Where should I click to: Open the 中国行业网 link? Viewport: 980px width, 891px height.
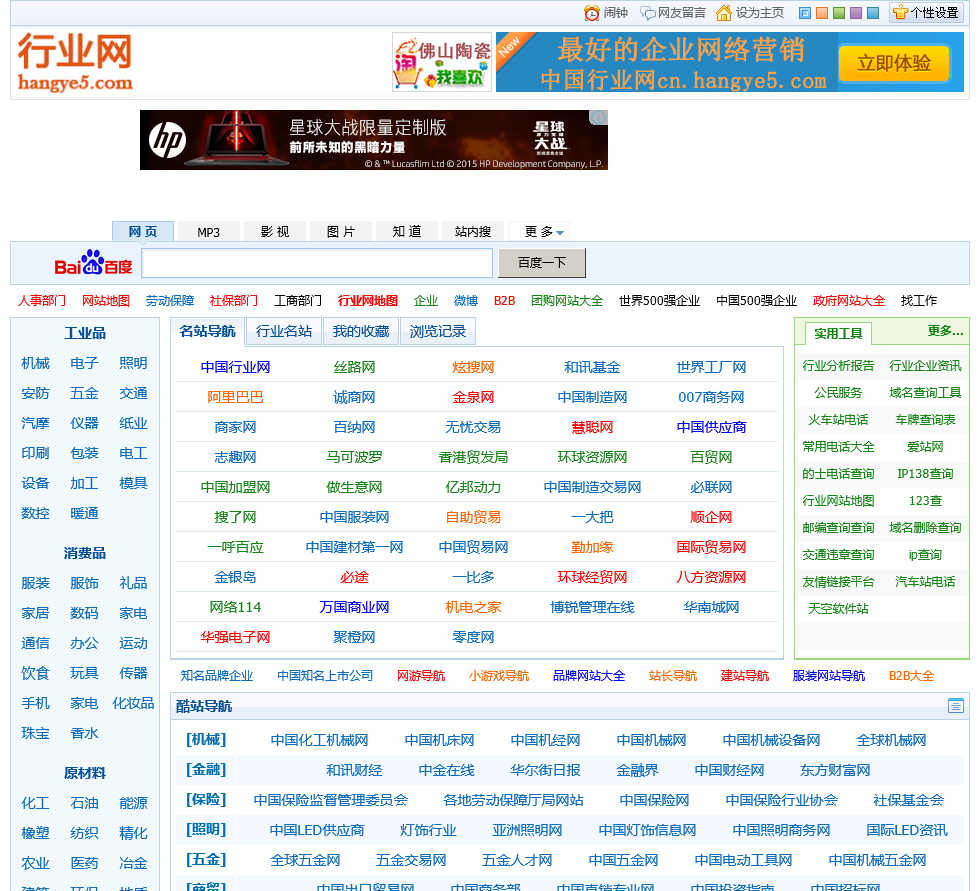click(x=236, y=367)
